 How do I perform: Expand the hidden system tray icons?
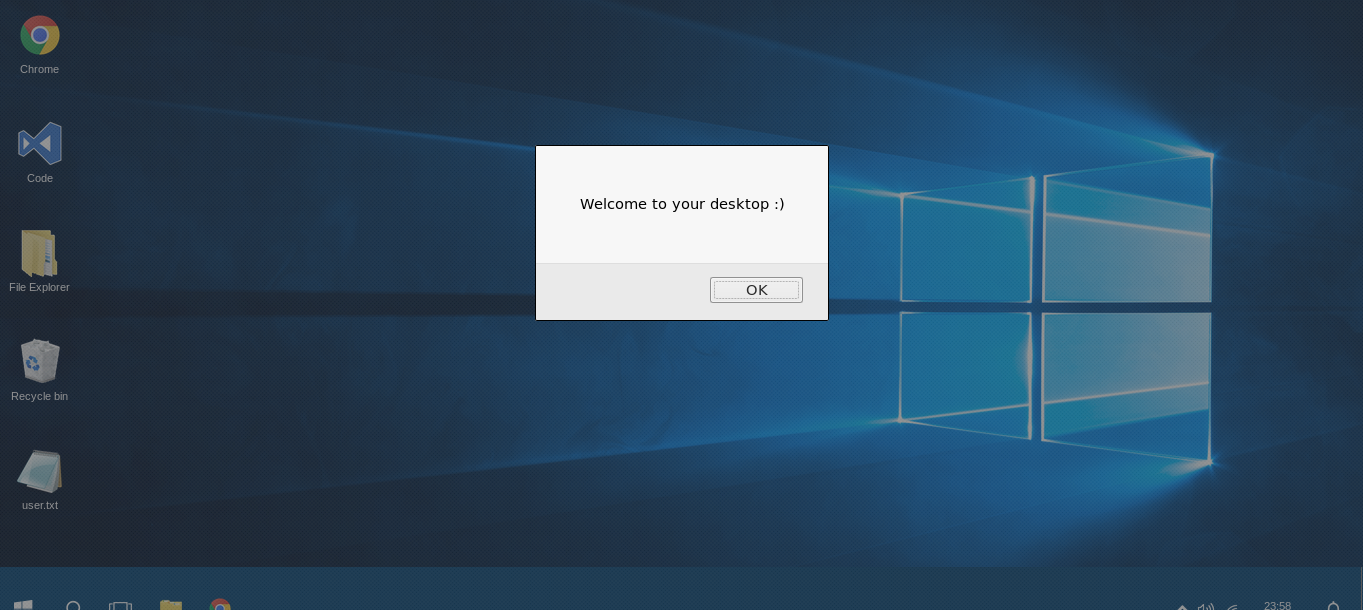tap(1182, 606)
